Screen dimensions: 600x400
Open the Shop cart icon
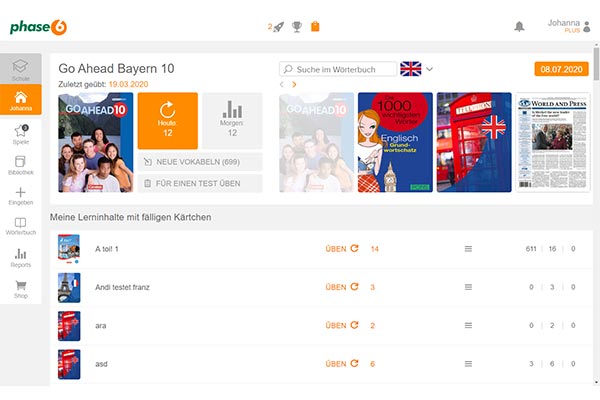coord(21,288)
